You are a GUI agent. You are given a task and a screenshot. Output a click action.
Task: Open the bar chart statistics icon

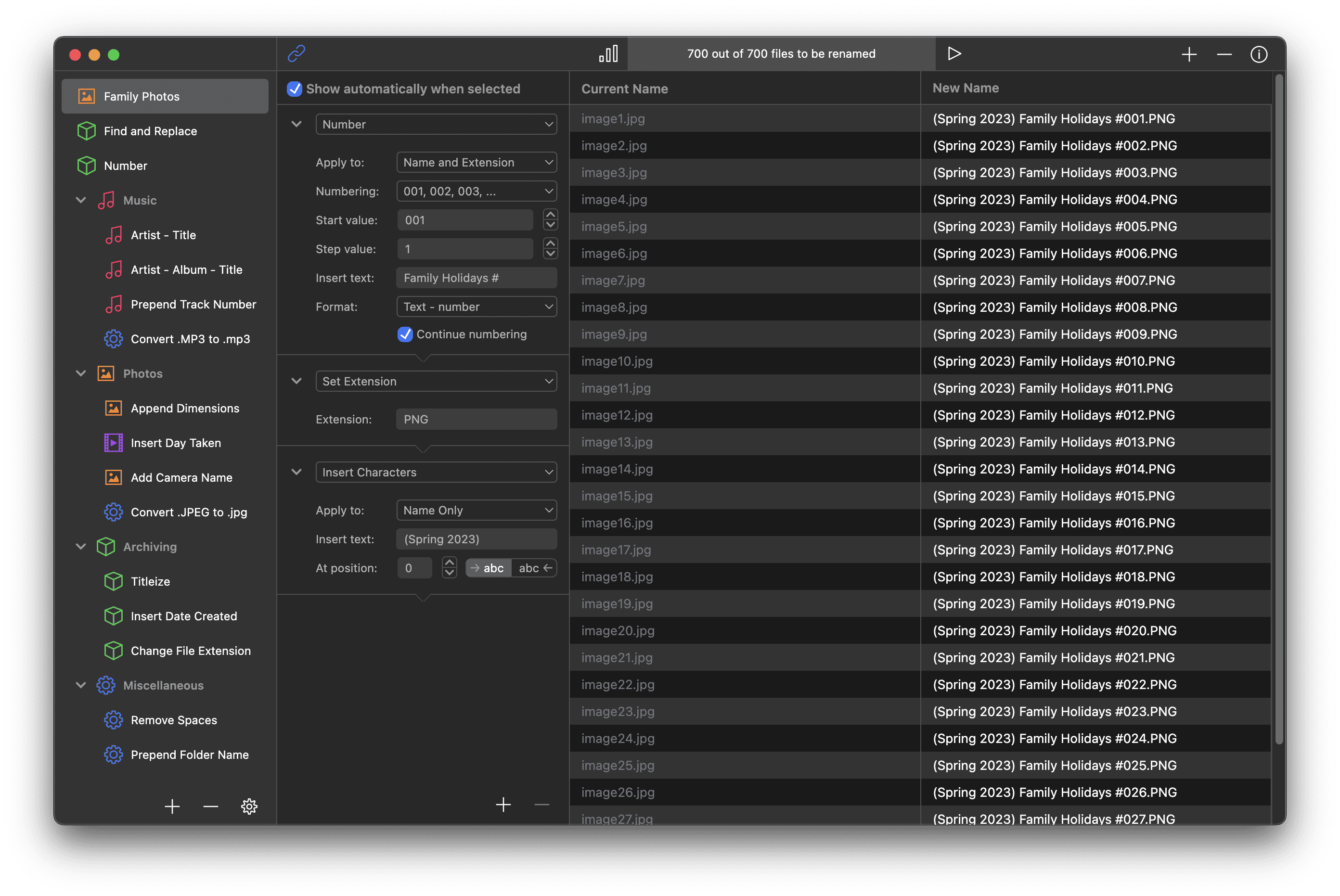[x=608, y=54]
